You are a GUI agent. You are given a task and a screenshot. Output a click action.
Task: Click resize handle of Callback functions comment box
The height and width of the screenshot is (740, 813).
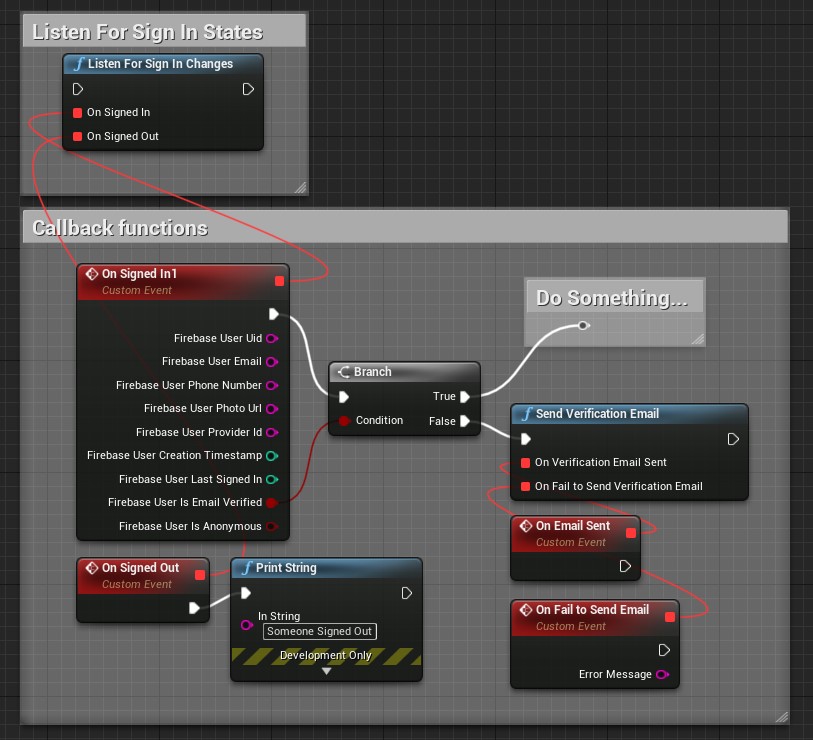pyautogui.click(x=782, y=717)
